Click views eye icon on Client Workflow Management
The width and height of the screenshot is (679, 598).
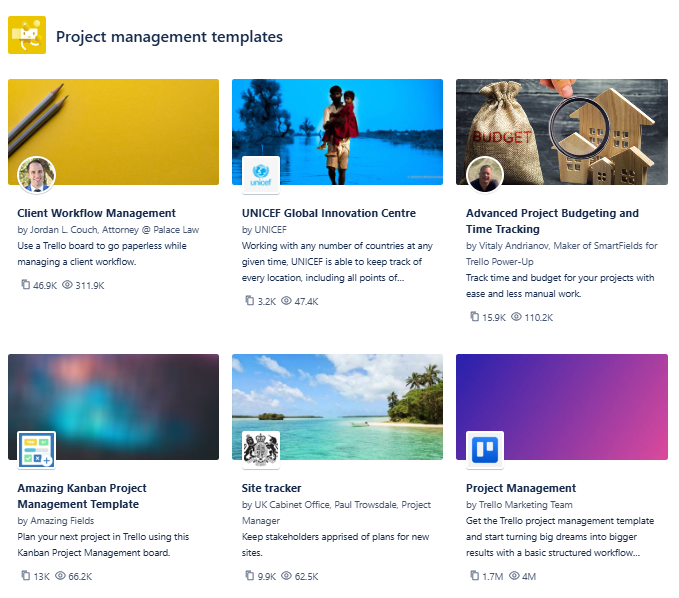tap(67, 284)
